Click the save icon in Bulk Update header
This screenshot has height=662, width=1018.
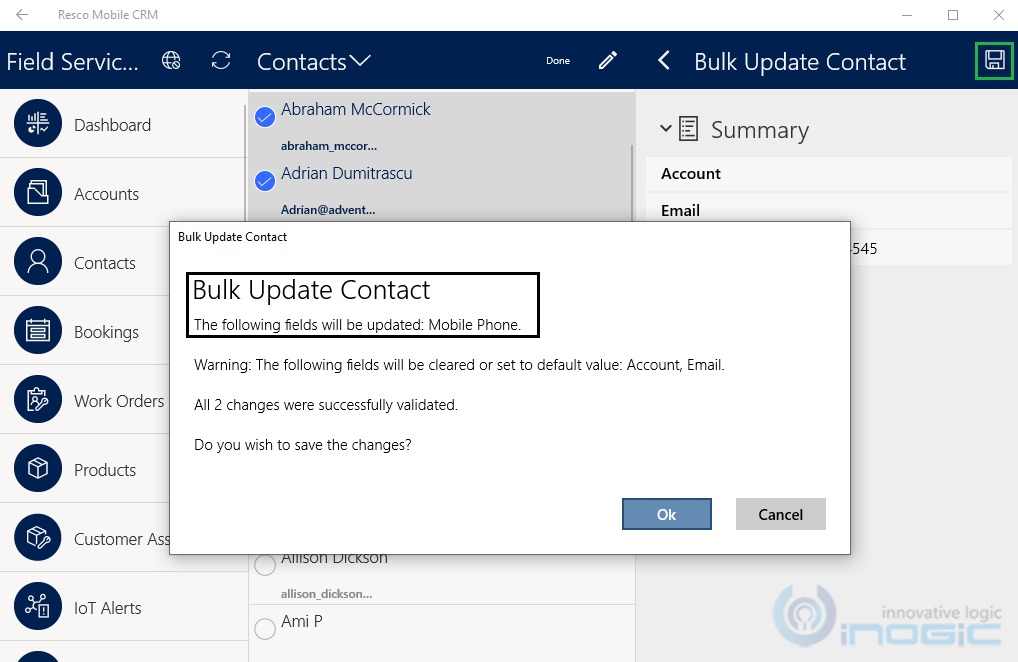coord(994,60)
